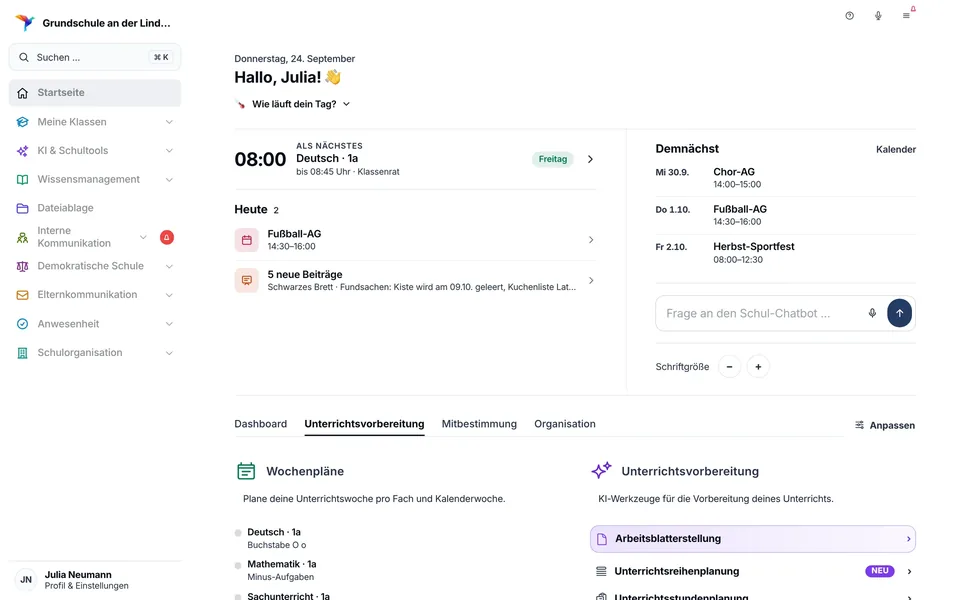Expand Interne Kommunikation submenu chevron
The height and width of the screenshot is (600, 960).
pyautogui.click(x=143, y=237)
